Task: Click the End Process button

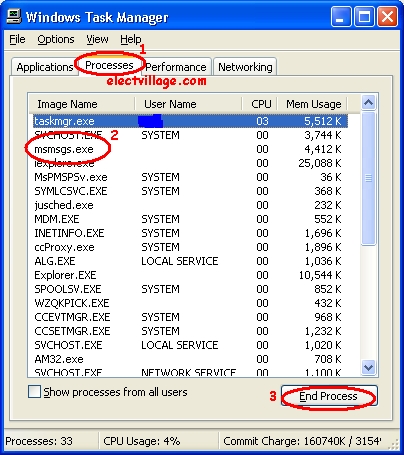Action: coord(329,396)
